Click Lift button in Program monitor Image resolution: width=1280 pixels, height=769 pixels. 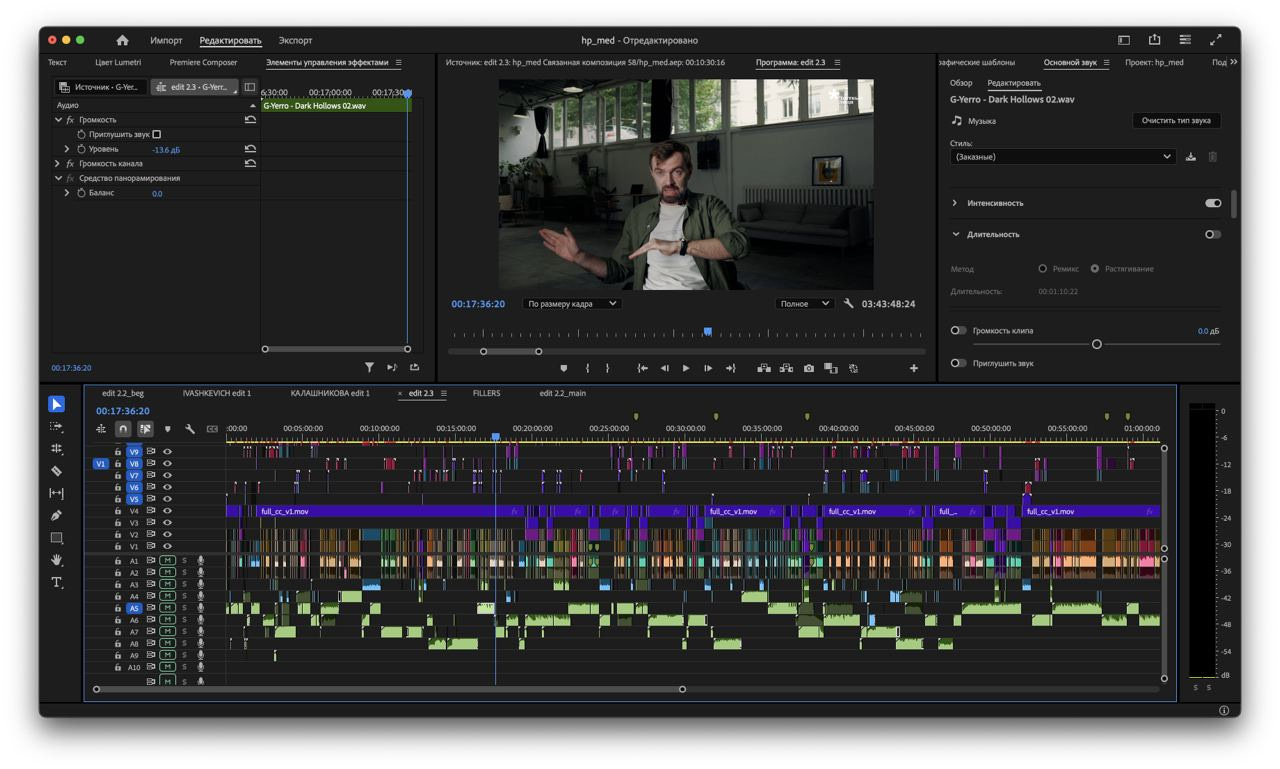point(764,368)
